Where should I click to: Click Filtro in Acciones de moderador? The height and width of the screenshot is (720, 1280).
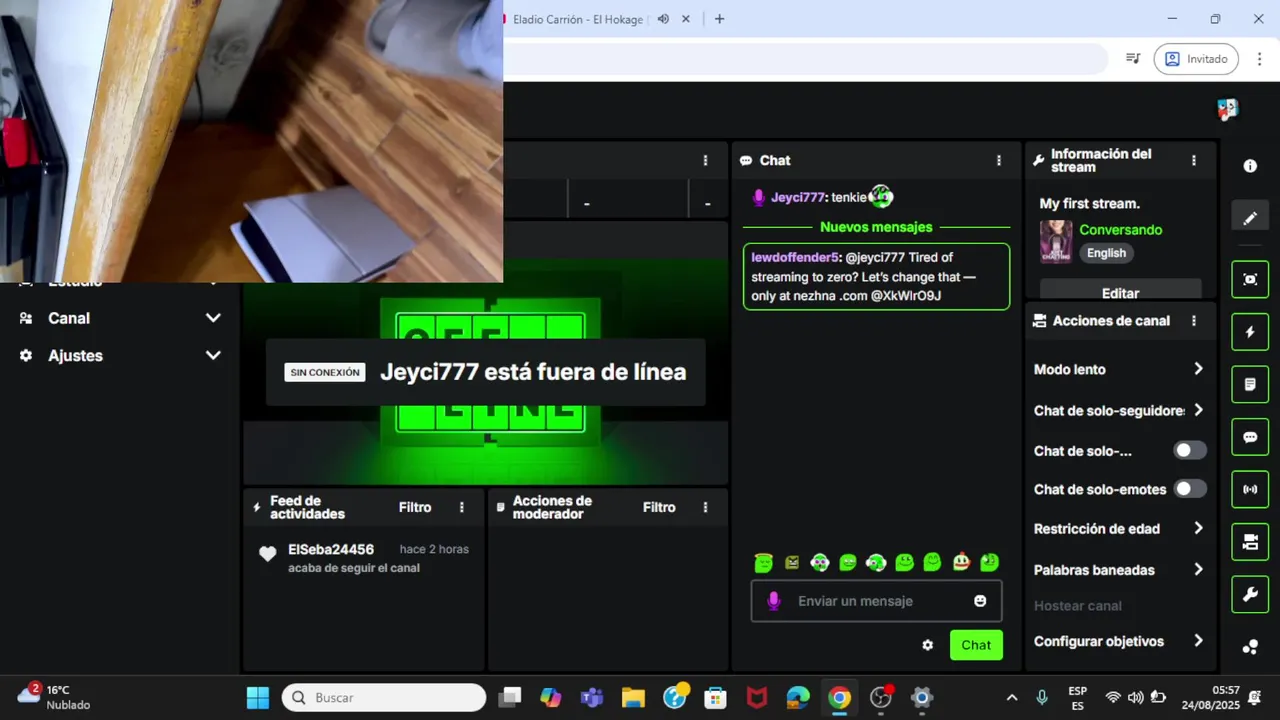pyautogui.click(x=659, y=507)
